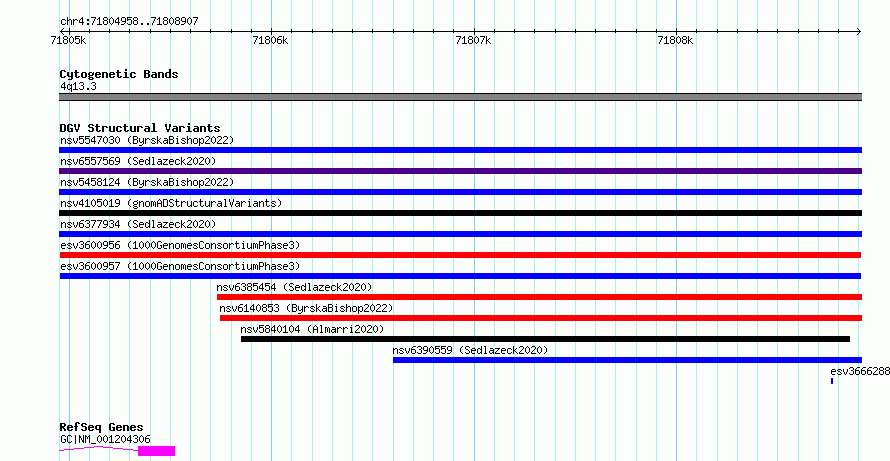Image resolution: width=890 pixels, height=461 pixels.
Task: Click the blue nsv6377934 variant bar
Action: (460, 234)
